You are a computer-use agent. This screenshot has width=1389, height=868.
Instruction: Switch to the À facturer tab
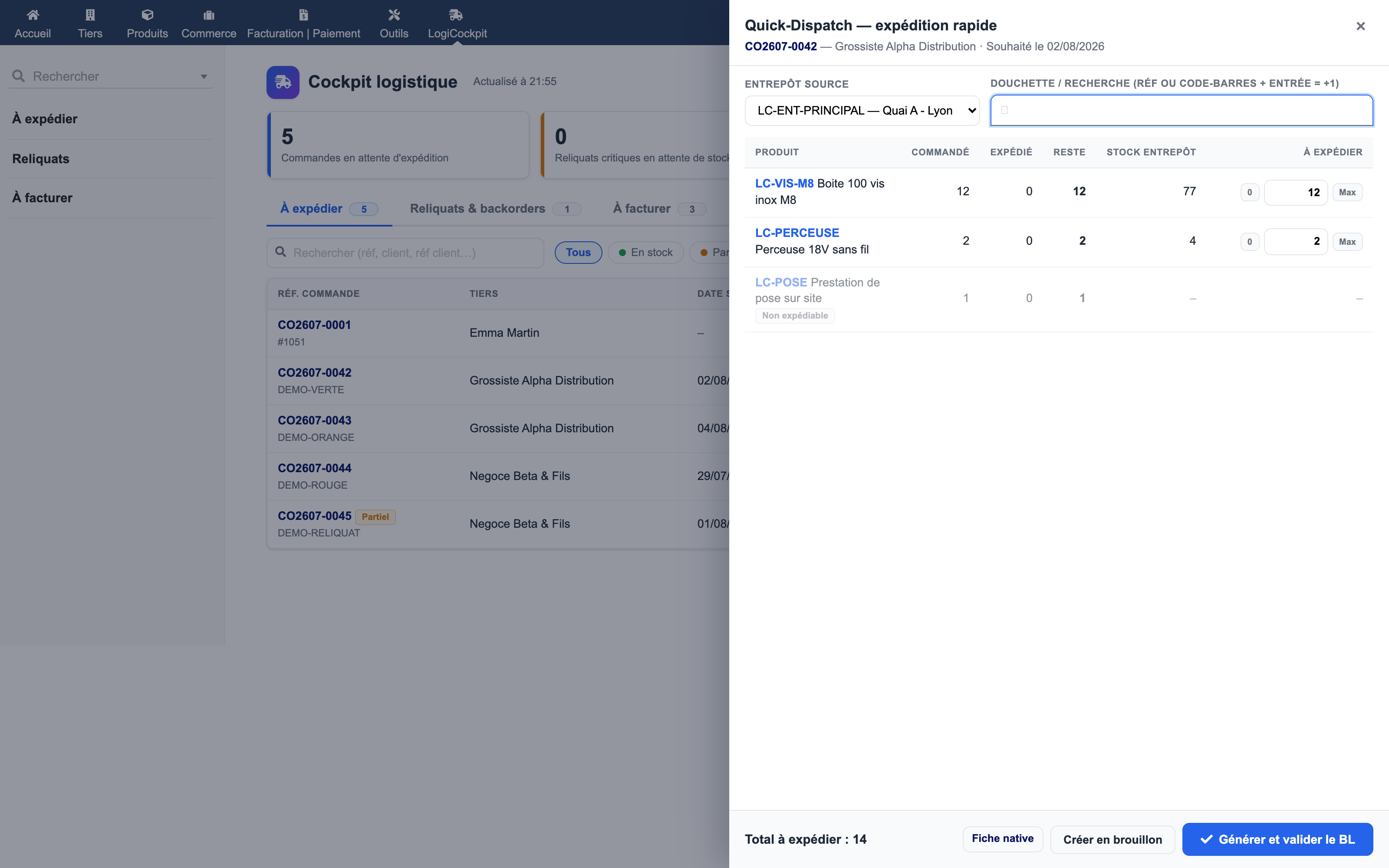pos(659,209)
